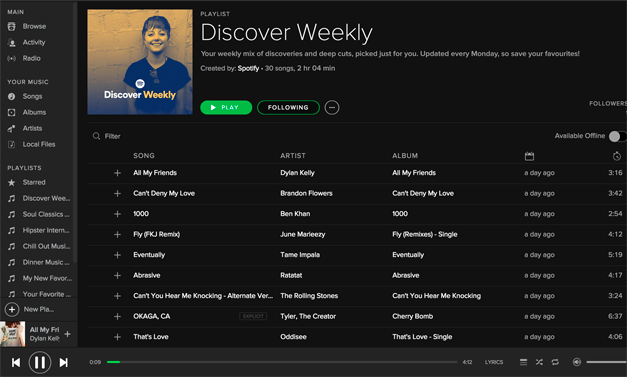Open artist The Rolling Stones
627x377 pixels.
[x=309, y=296]
